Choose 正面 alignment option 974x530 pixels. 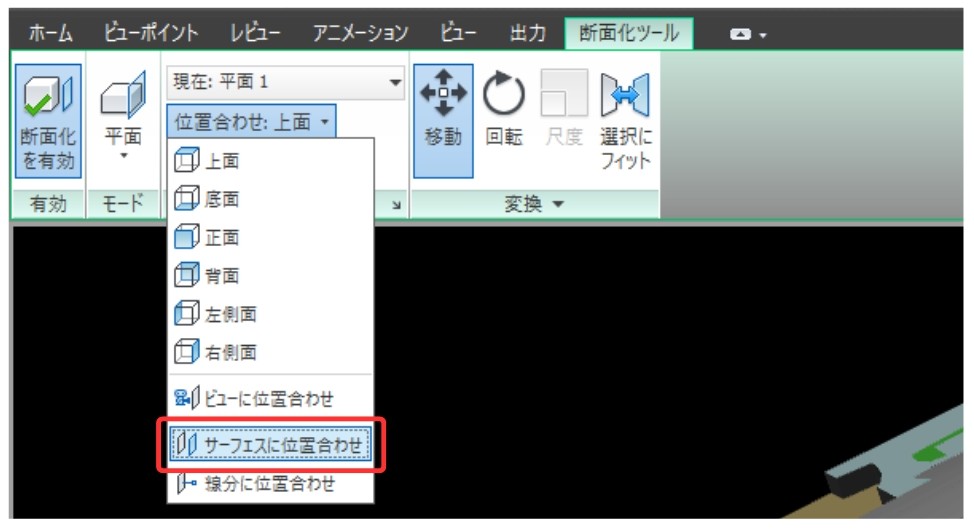coord(271,237)
